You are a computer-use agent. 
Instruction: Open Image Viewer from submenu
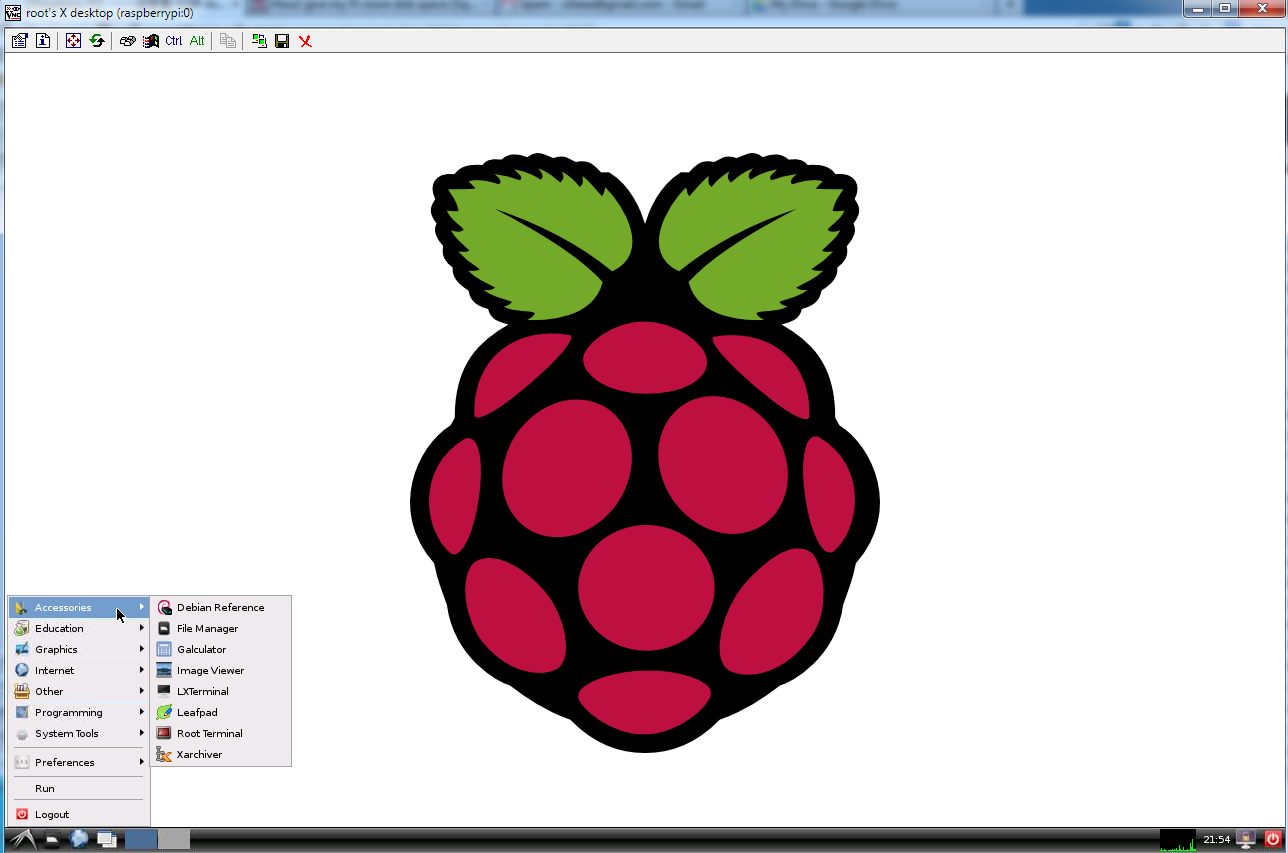221,671
